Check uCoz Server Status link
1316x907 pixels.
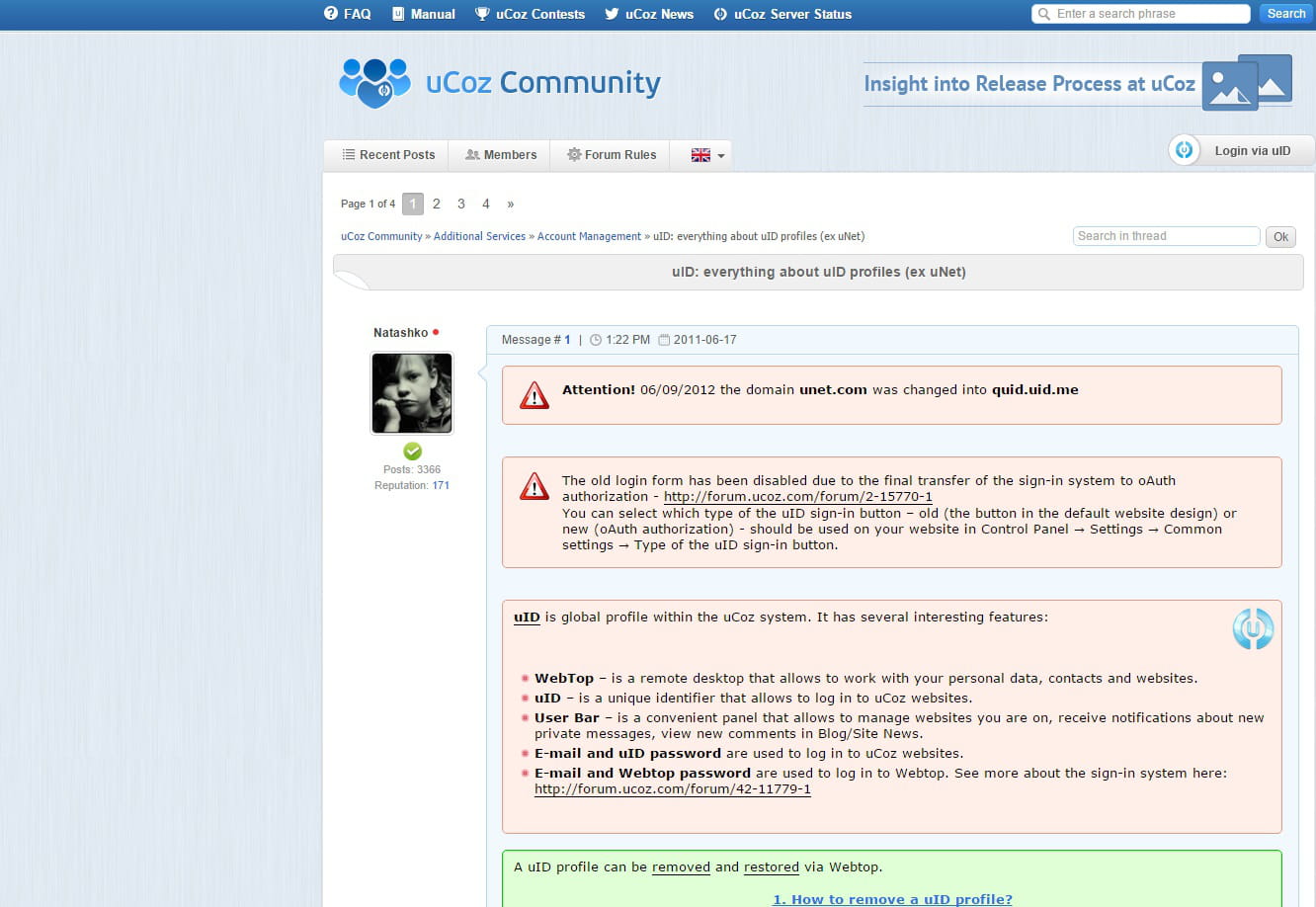pos(782,14)
